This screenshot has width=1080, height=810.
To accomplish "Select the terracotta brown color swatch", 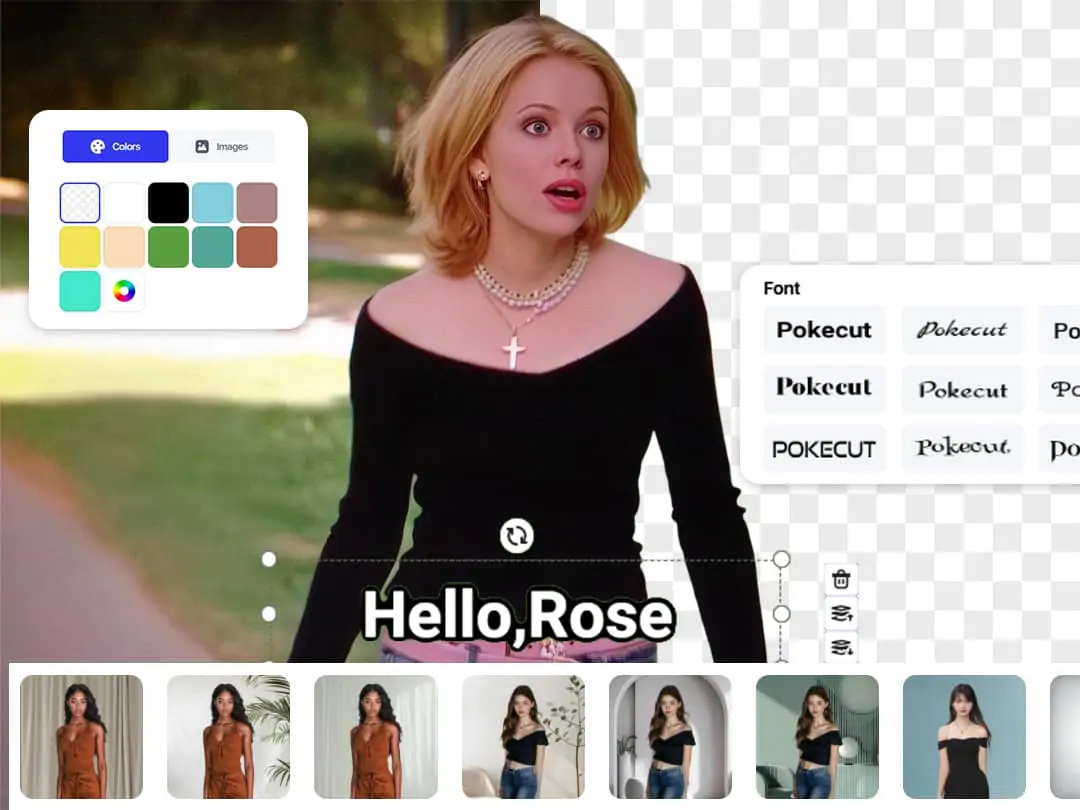I will click(257, 247).
